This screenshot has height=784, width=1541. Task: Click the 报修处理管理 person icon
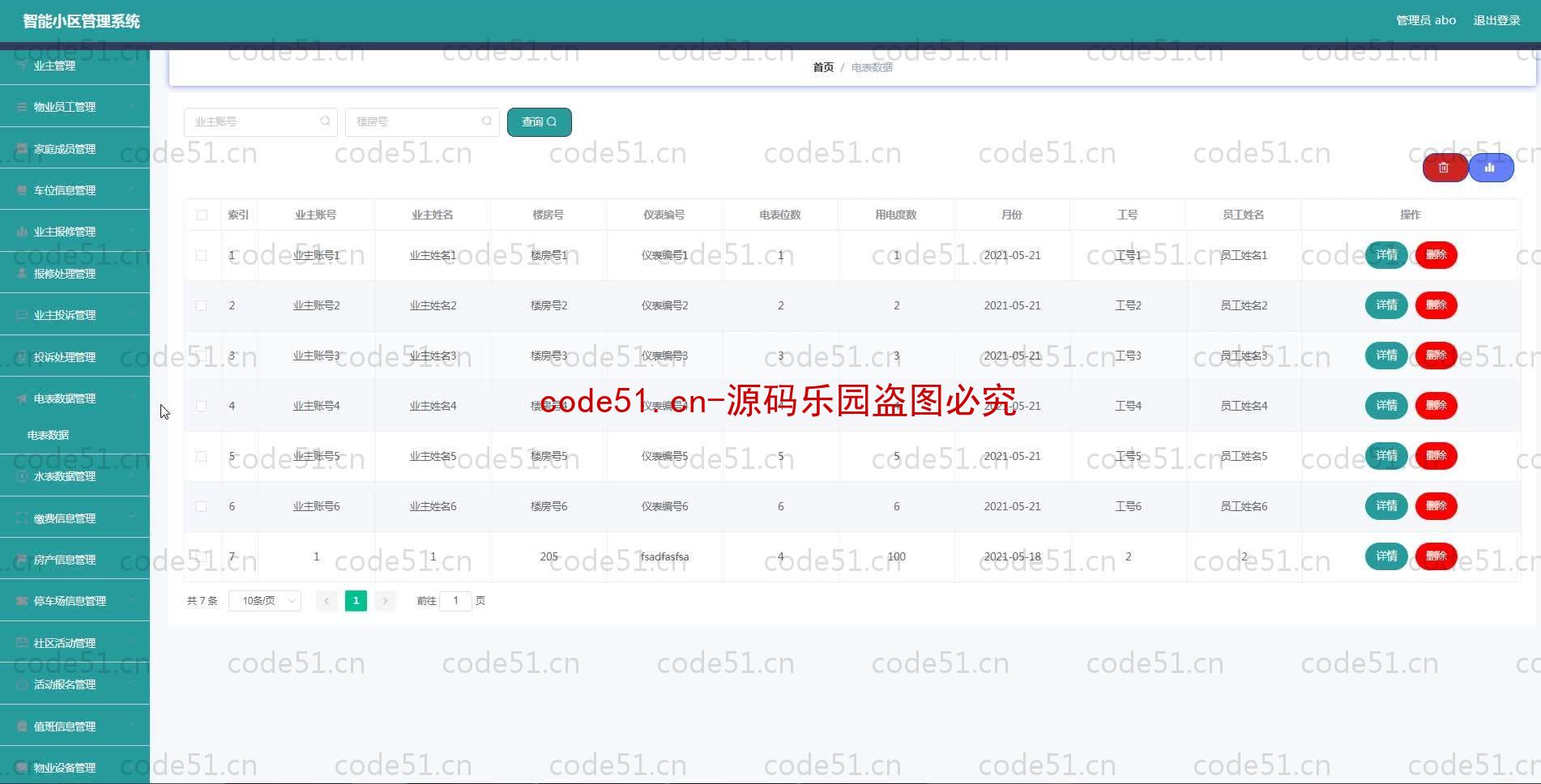22,274
